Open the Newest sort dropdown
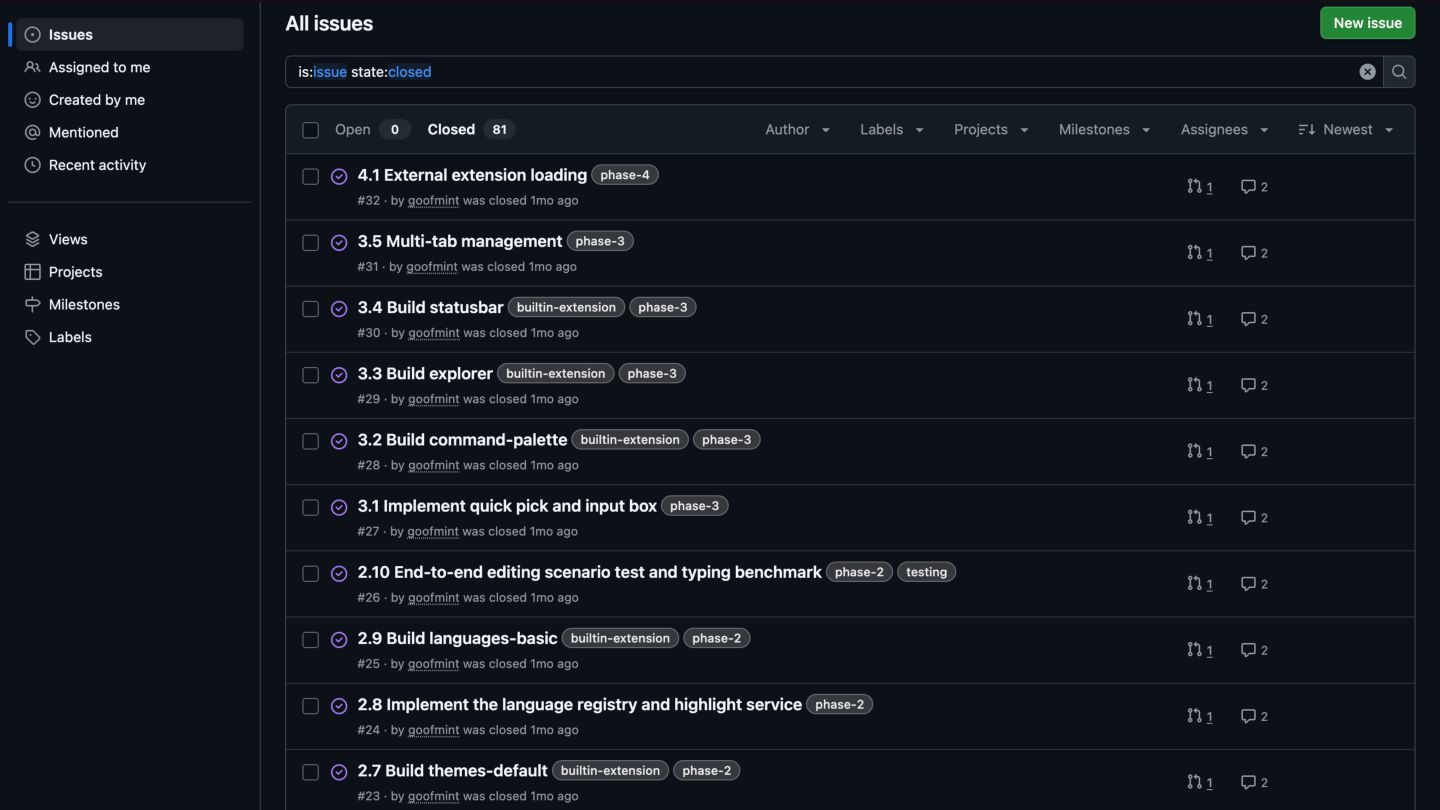Screen dimensions: 1440x810 pyautogui.click(x=1346, y=130)
